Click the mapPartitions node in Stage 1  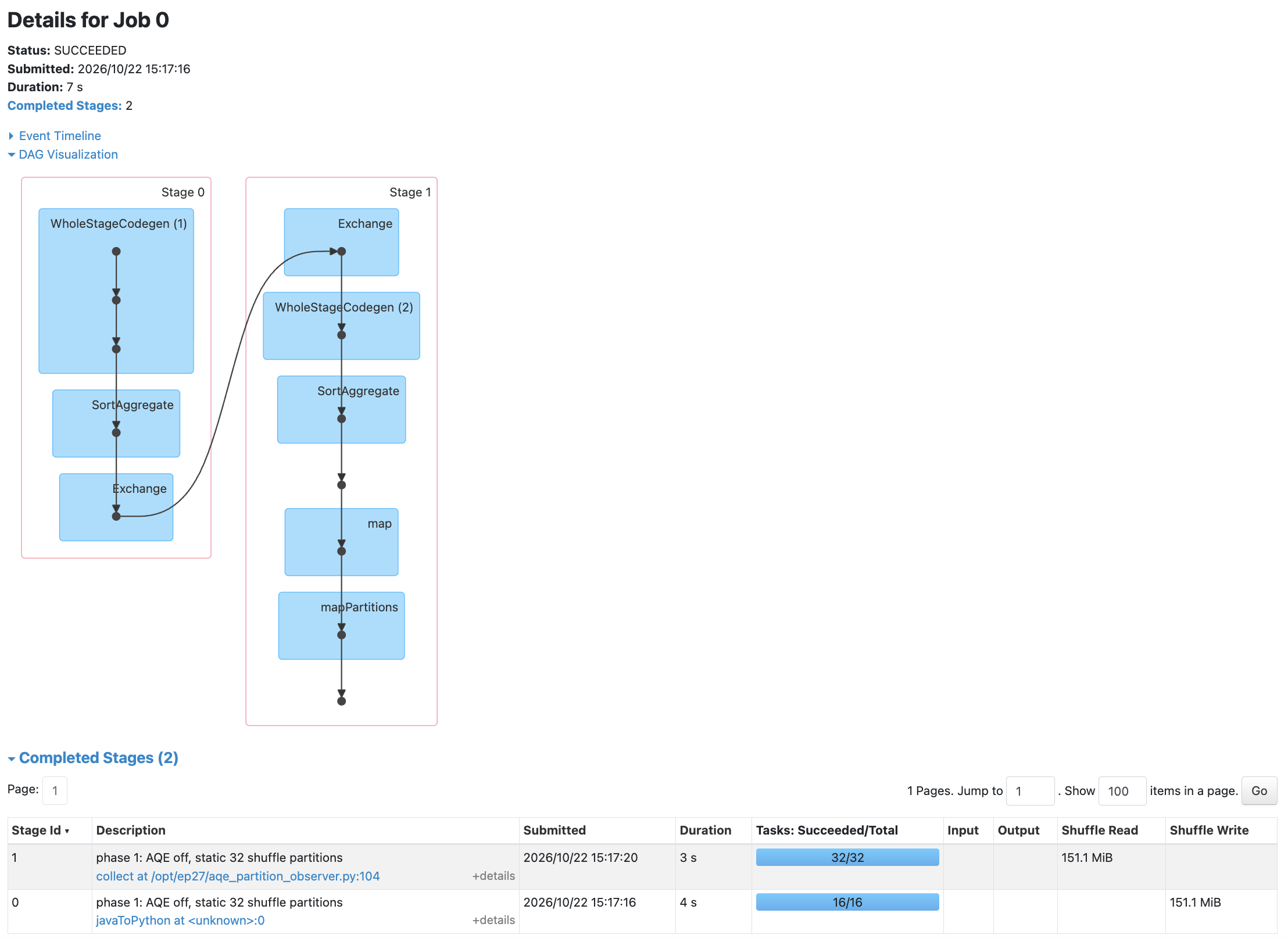341,625
